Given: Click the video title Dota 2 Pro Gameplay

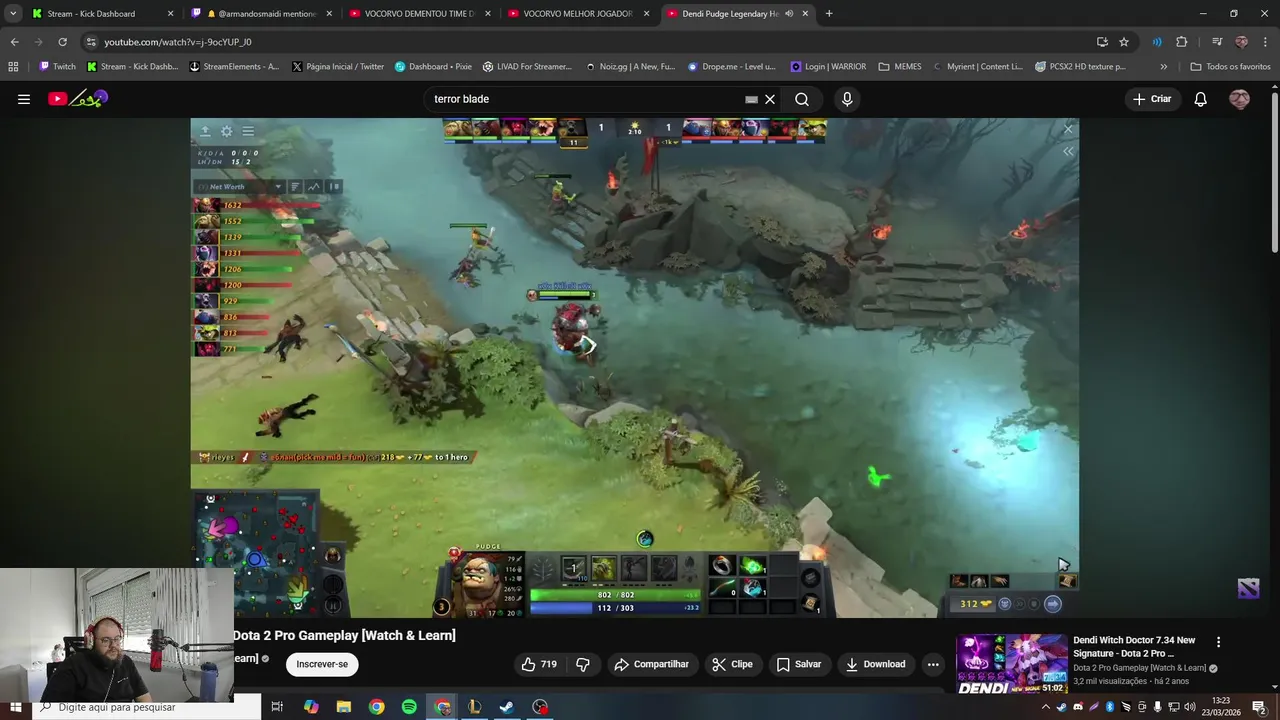Looking at the screenshot, I should tap(344, 635).
